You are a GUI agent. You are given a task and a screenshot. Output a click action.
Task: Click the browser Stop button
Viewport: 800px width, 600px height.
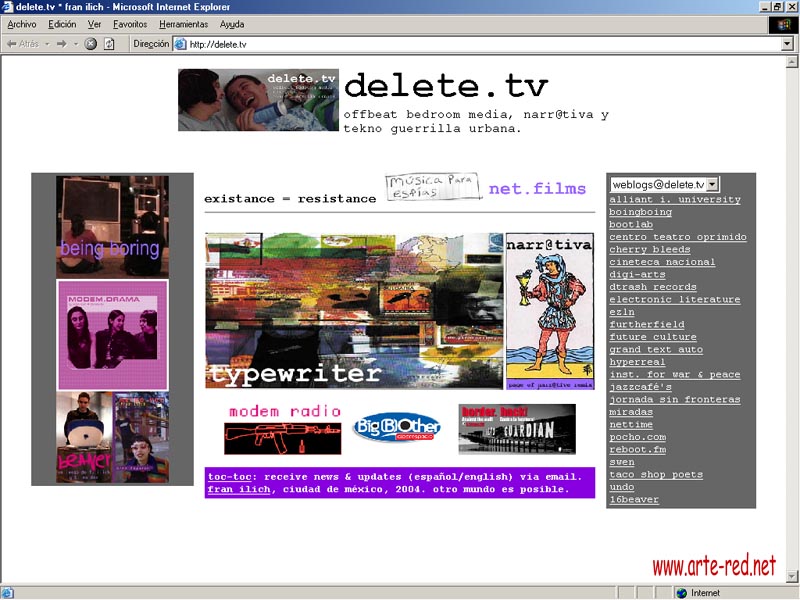coord(91,44)
